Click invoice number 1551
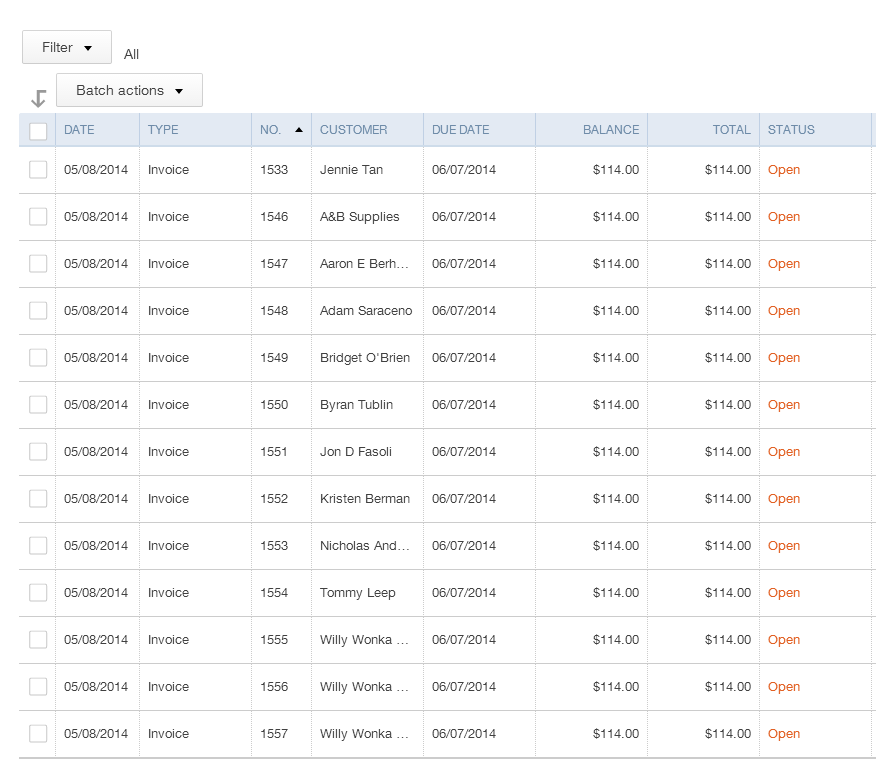Viewport: 876px width, 775px height. click(x=274, y=451)
